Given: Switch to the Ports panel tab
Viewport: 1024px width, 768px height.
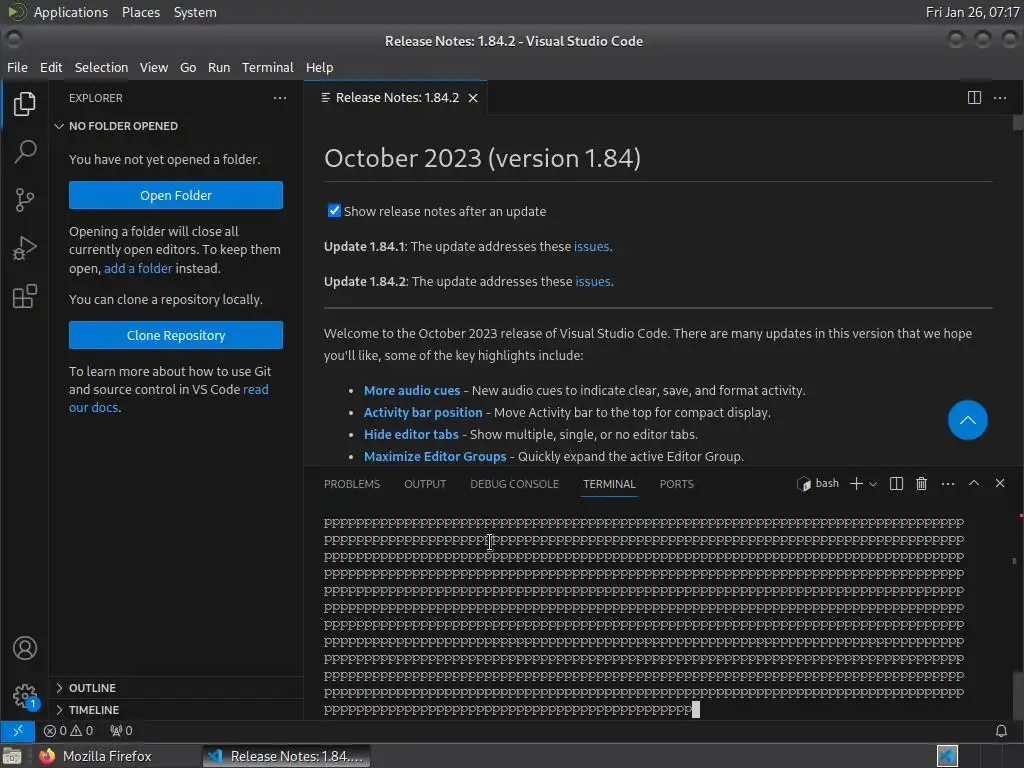Looking at the screenshot, I should coord(676,484).
